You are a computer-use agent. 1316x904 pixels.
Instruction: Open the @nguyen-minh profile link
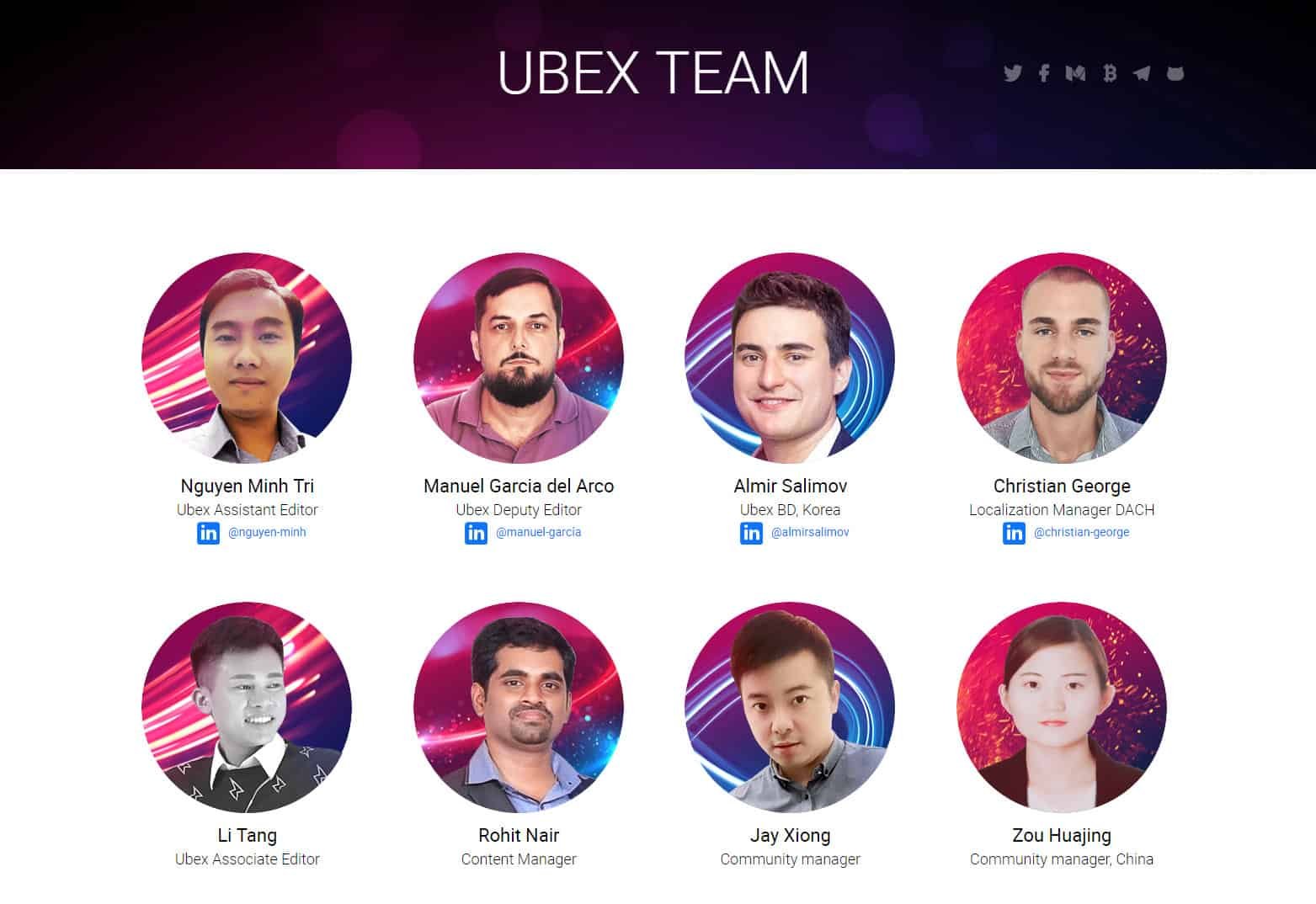pos(267,532)
